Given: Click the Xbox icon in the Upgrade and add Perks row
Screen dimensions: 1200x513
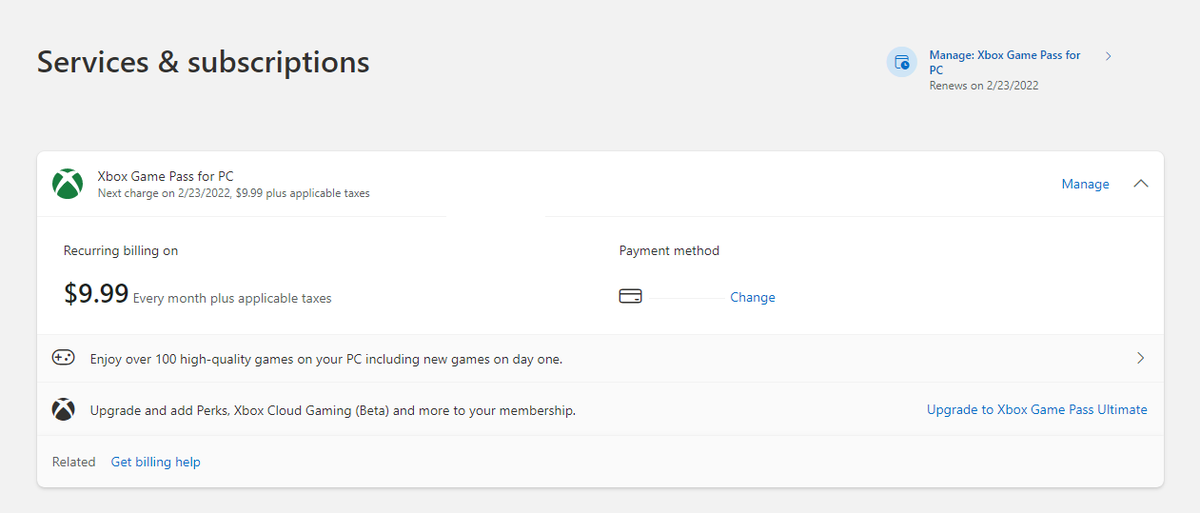Looking at the screenshot, I should click(63, 409).
